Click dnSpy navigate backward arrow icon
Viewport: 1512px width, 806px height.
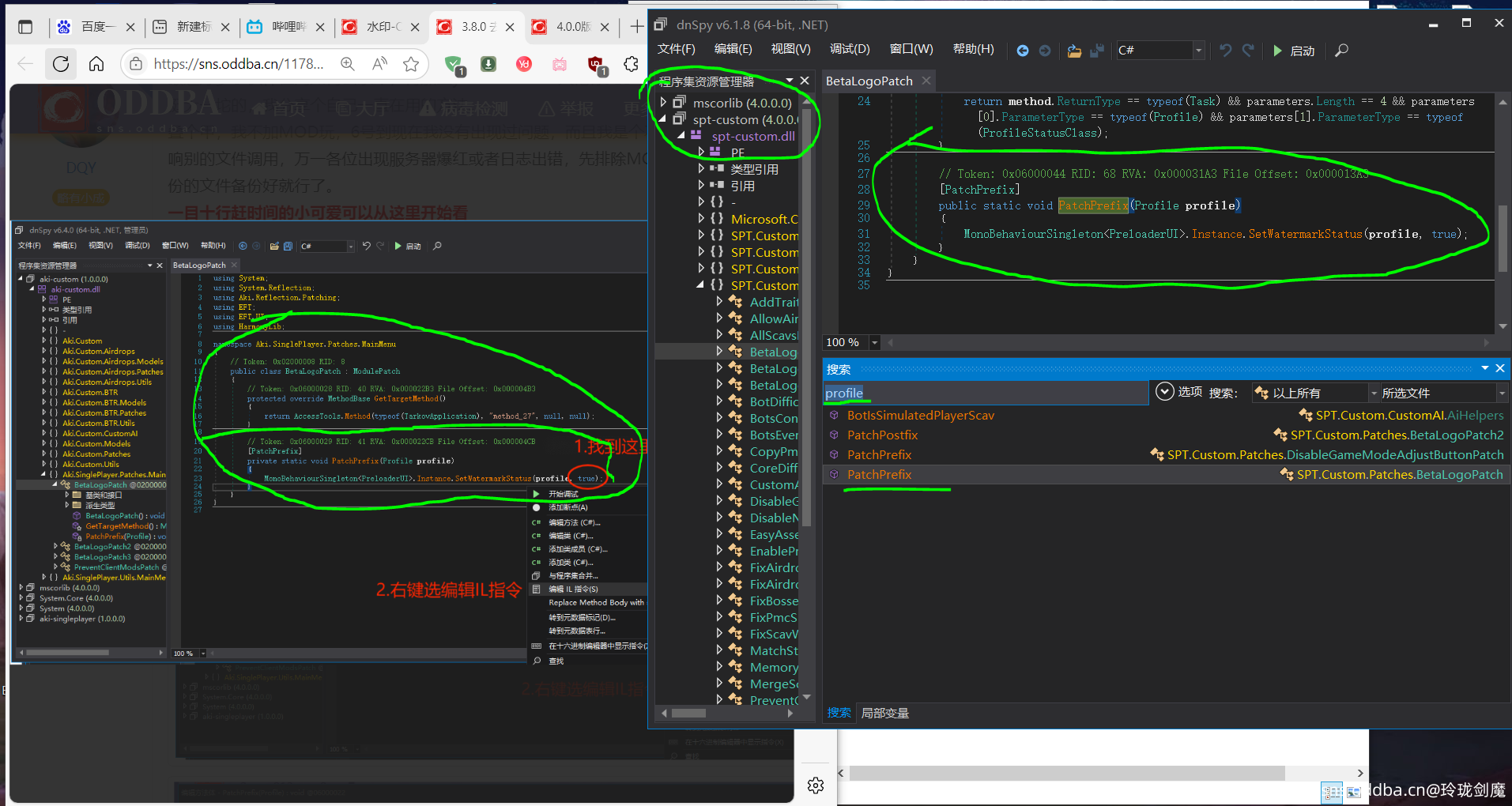pos(1022,51)
